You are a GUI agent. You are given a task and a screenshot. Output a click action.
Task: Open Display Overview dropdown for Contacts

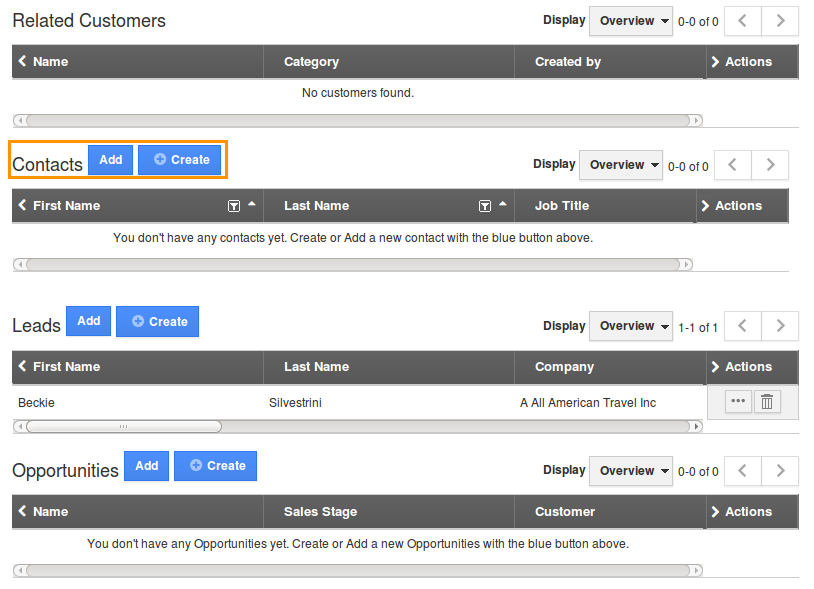tap(621, 165)
